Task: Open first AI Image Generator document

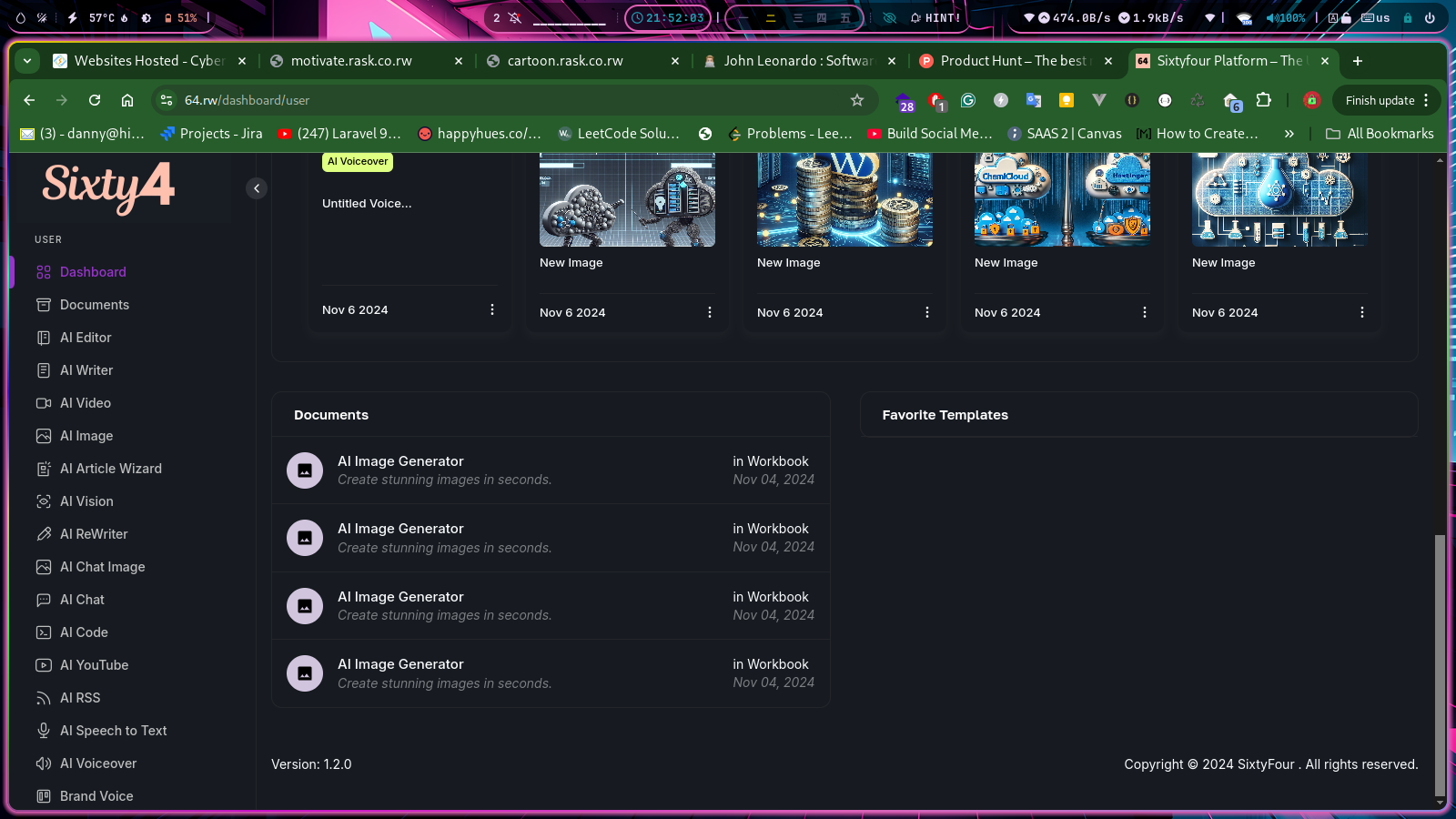Action: 400,461
